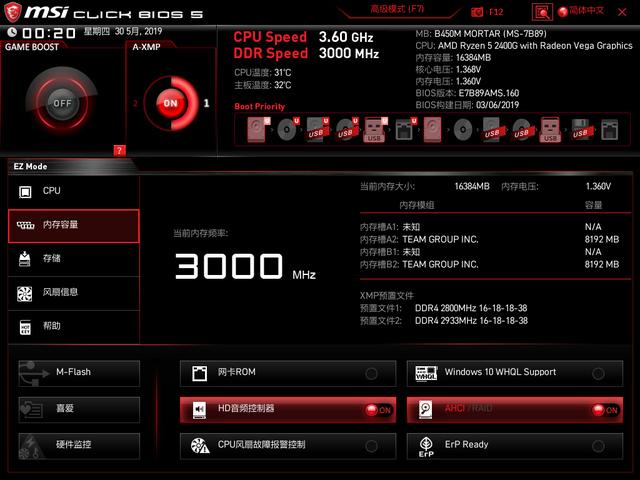Click the red language globe icon
This screenshot has height=480, width=640.
click(563, 11)
